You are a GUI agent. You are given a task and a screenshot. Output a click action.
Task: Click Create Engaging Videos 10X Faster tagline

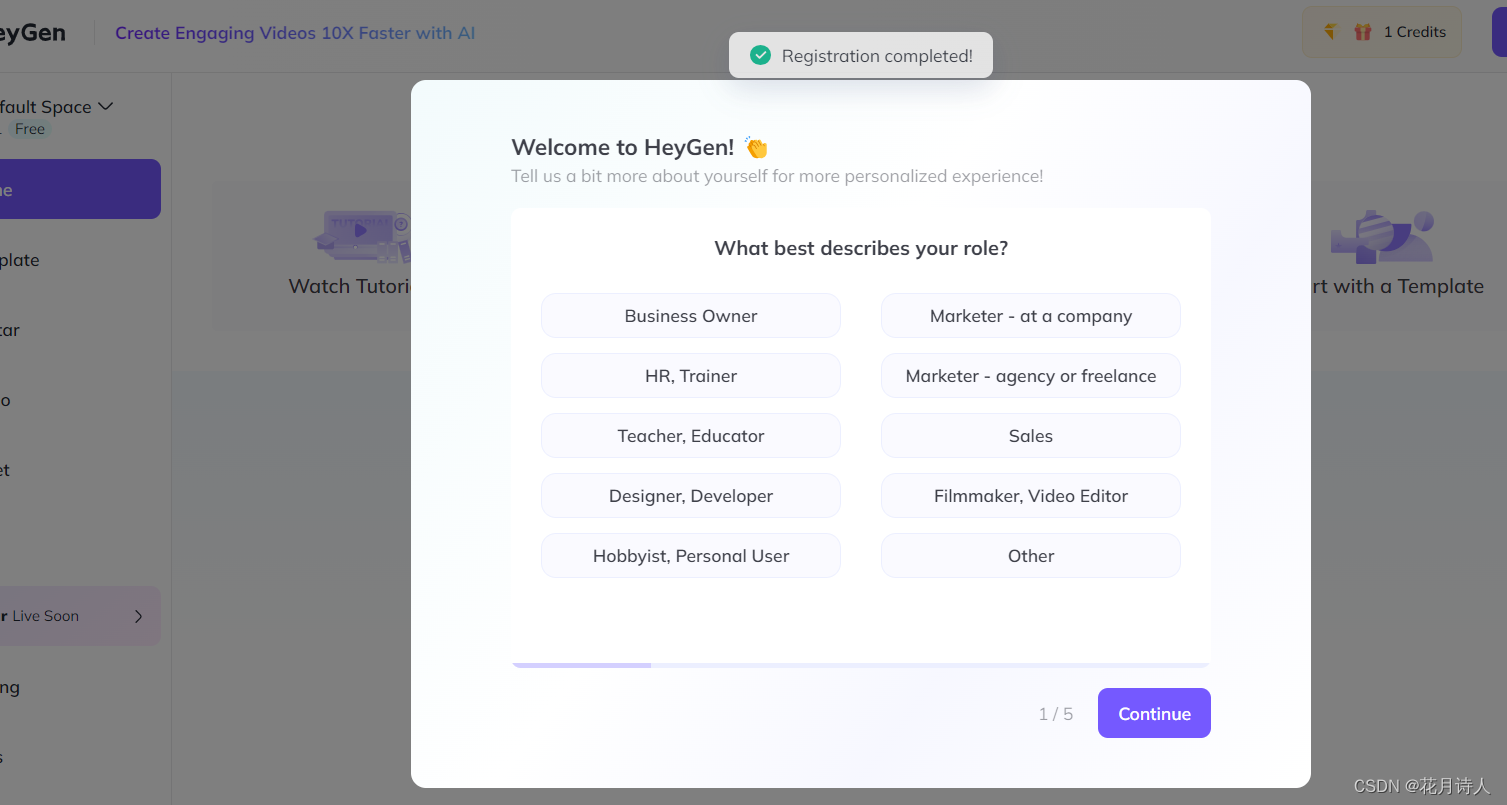[x=295, y=33]
